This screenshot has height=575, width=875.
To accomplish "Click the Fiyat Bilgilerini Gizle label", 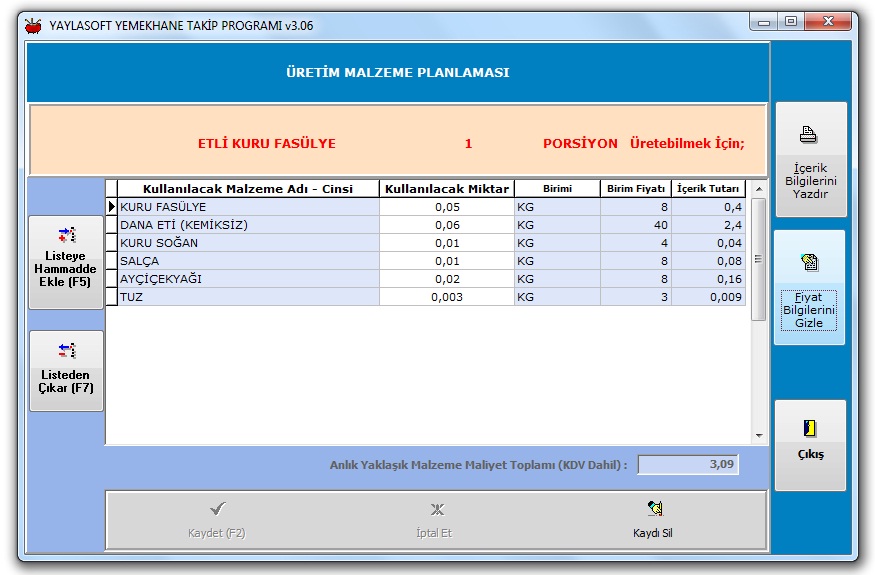I will pos(809,310).
